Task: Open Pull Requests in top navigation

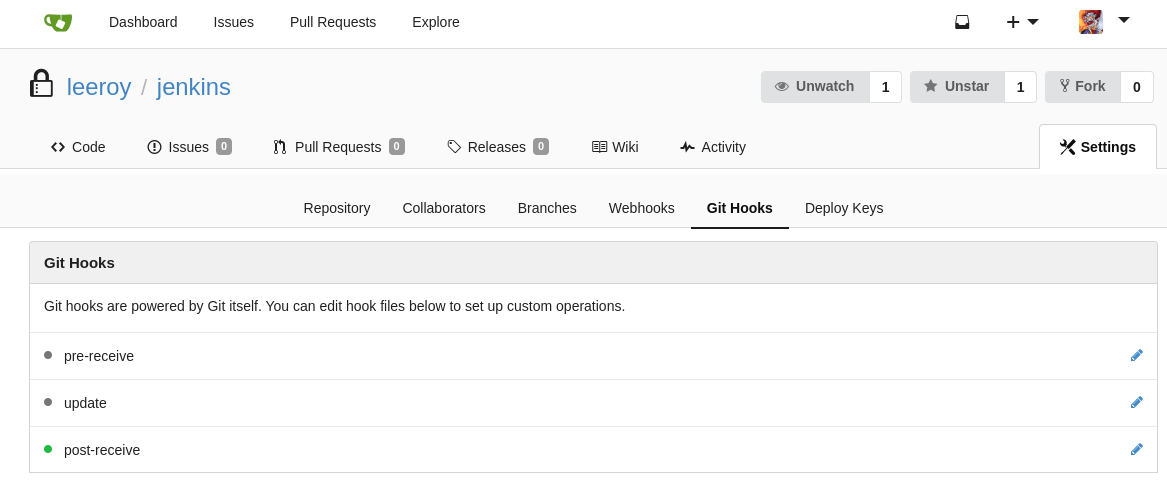Action: [x=333, y=22]
